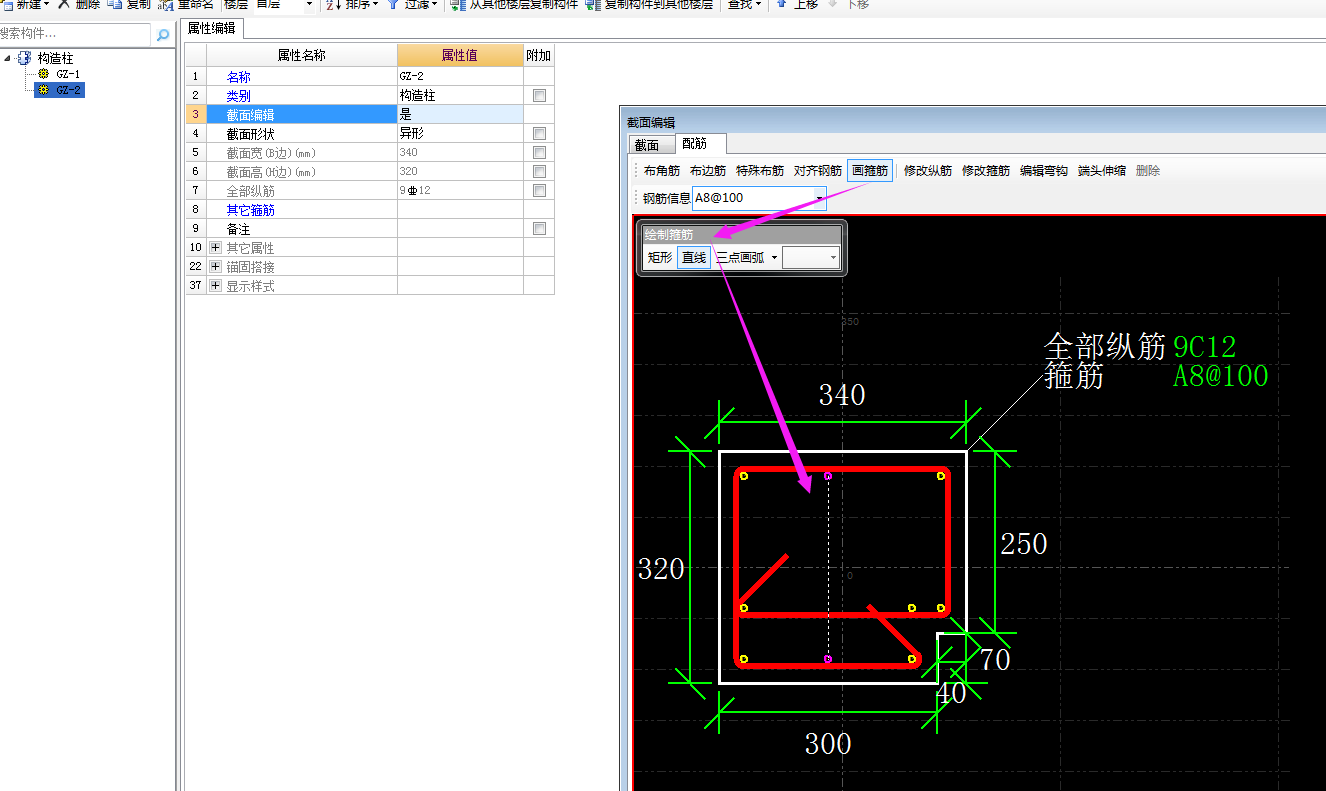1326x791 pixels.
Task: Click the 画箍筋 toolbar button
Action: click(x=870, y=170)
